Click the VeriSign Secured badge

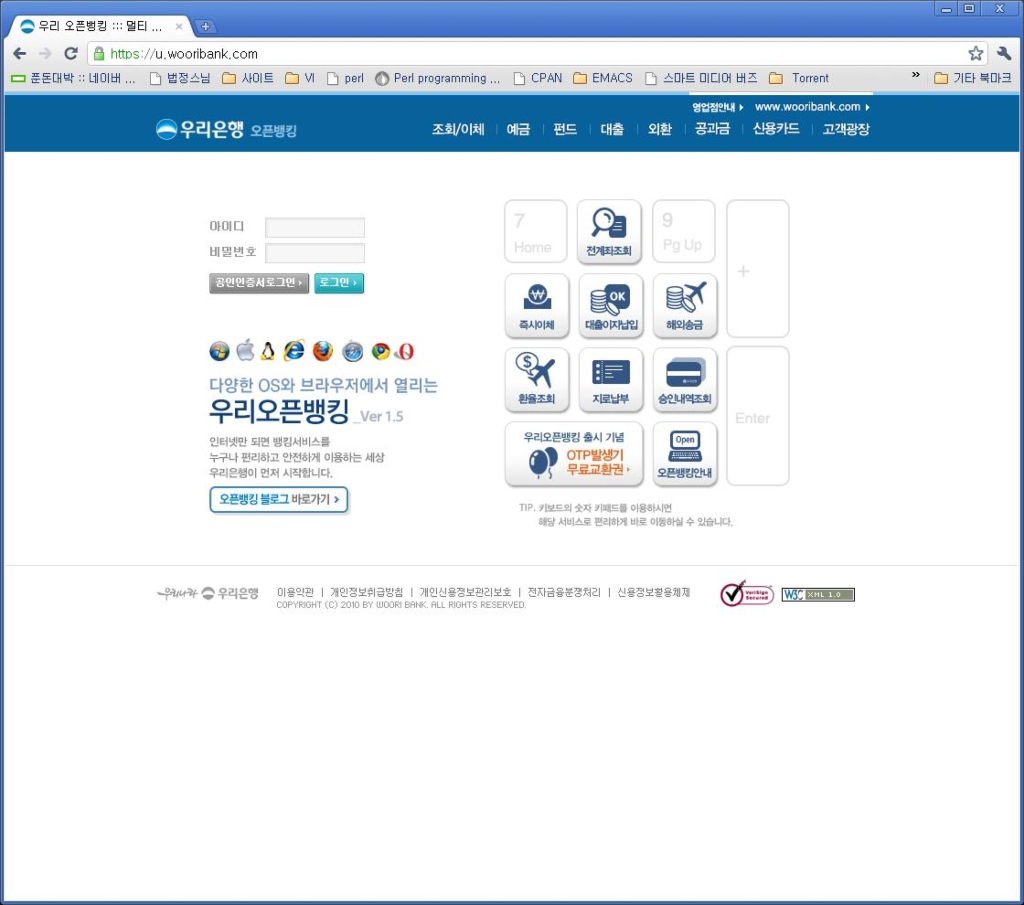(x=746, y=594)
